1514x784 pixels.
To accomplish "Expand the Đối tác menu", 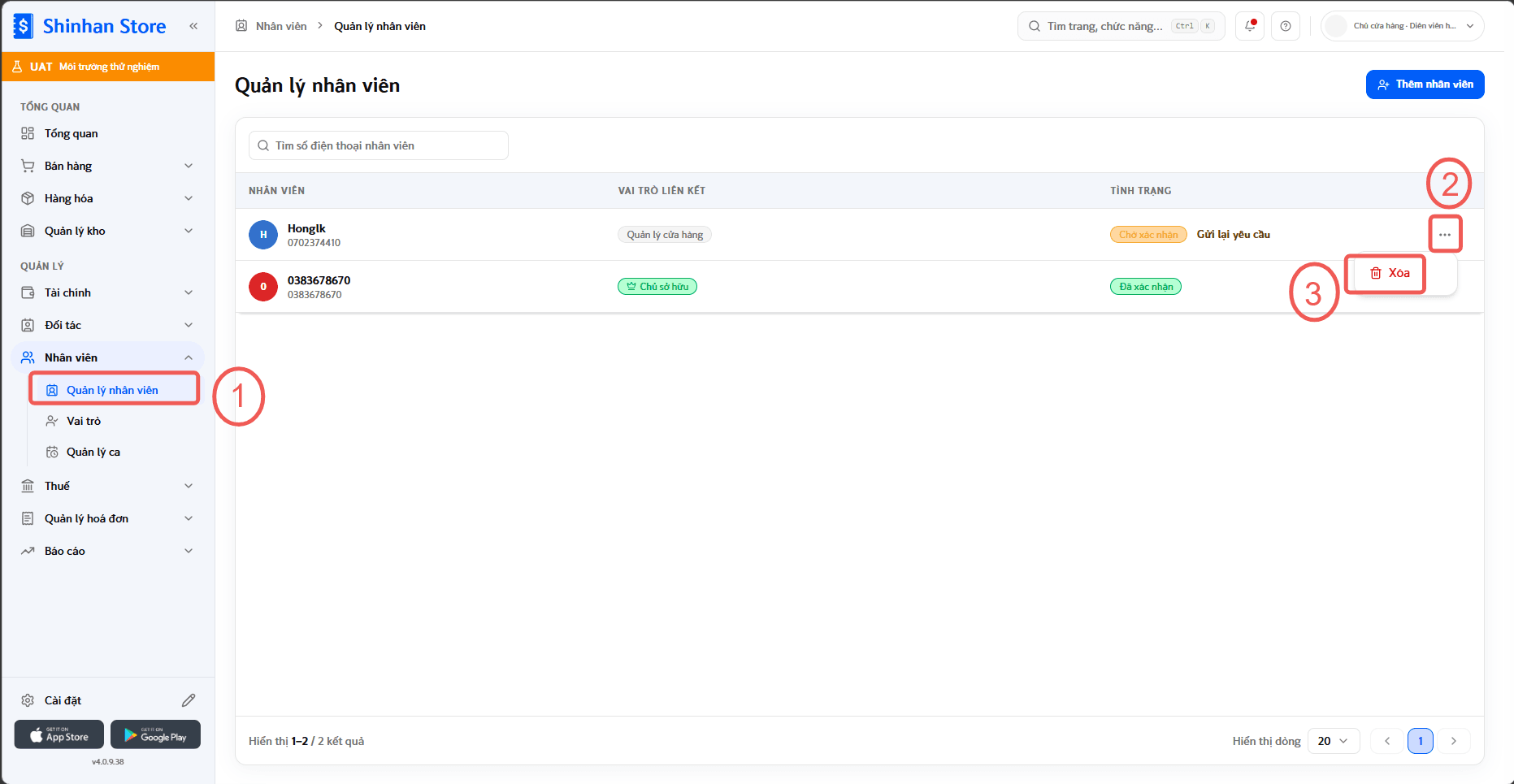I will click(x=107, y=325).
